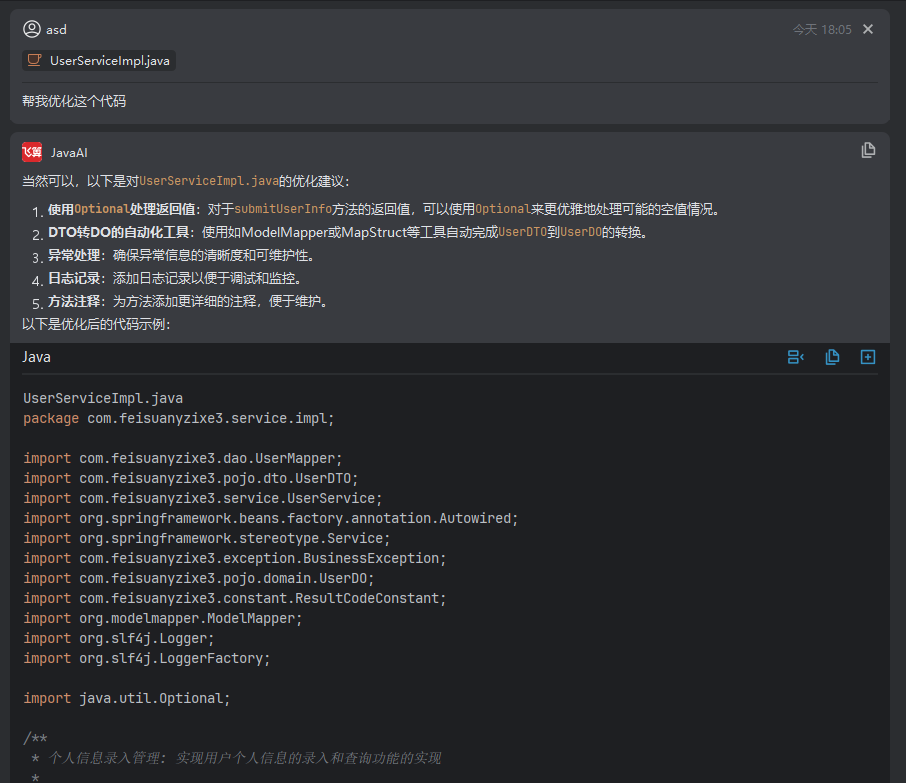This screenshot has height=783, width=906.
Task: Click the import org.slf4j.LoggerFactory line
Action: click(147, 658)
